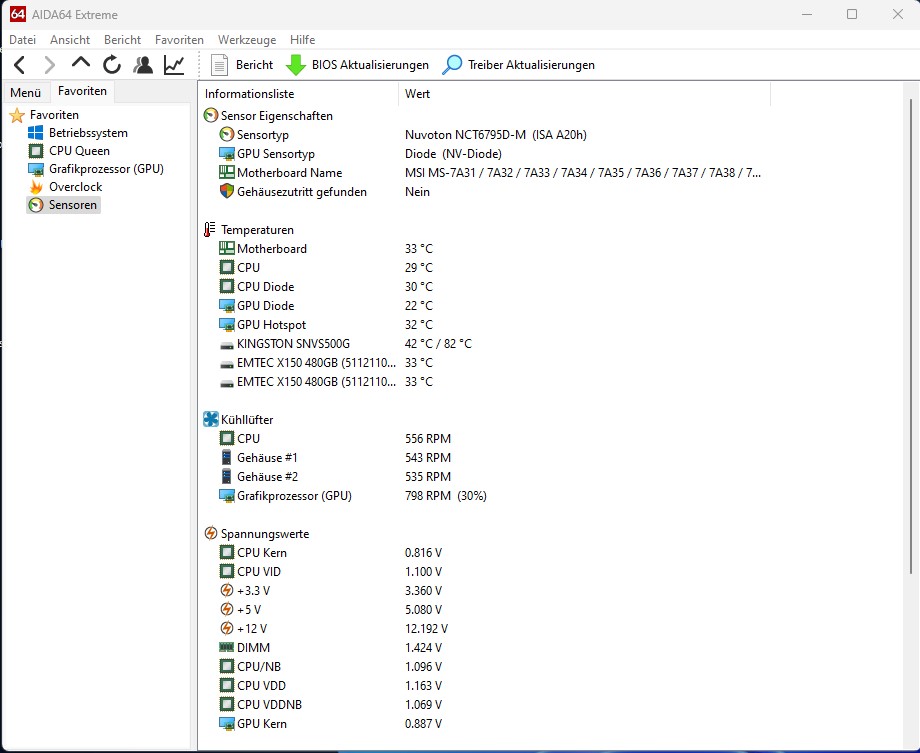Select the Favoriten root tree node

(53, 115)
